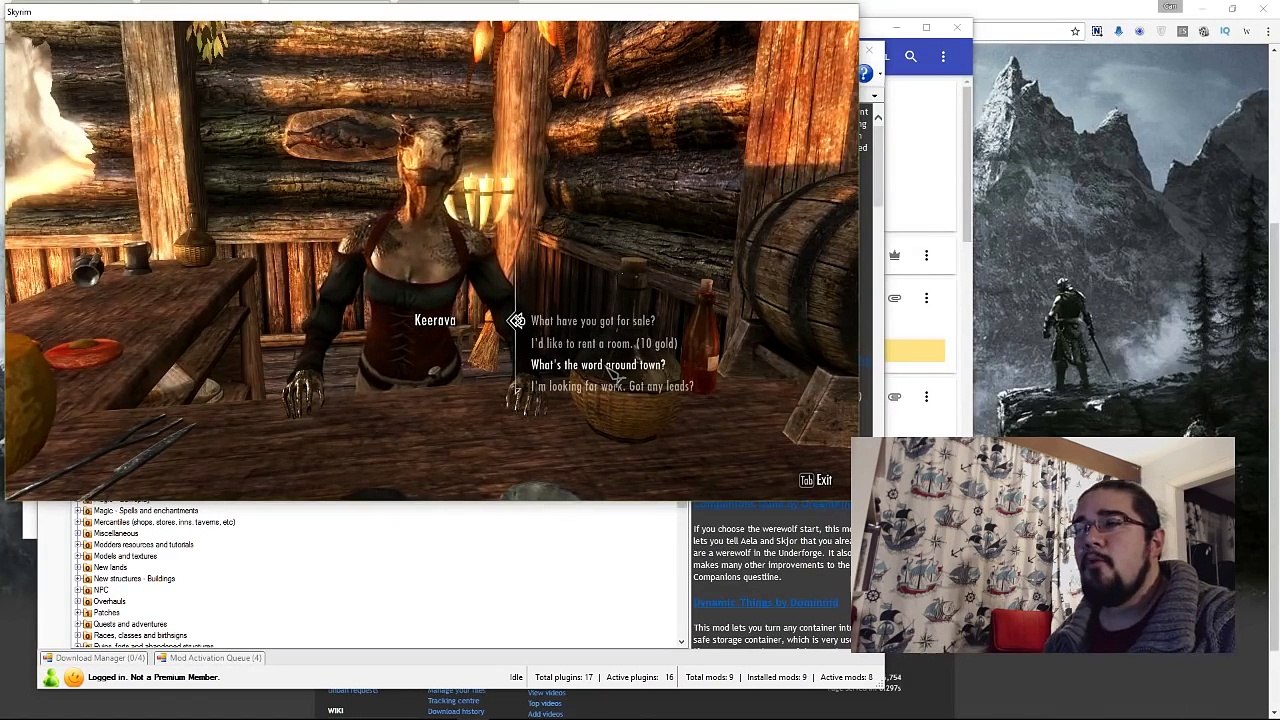
Task: Click the Overhauls category folder icon
Action: [87, 601]
